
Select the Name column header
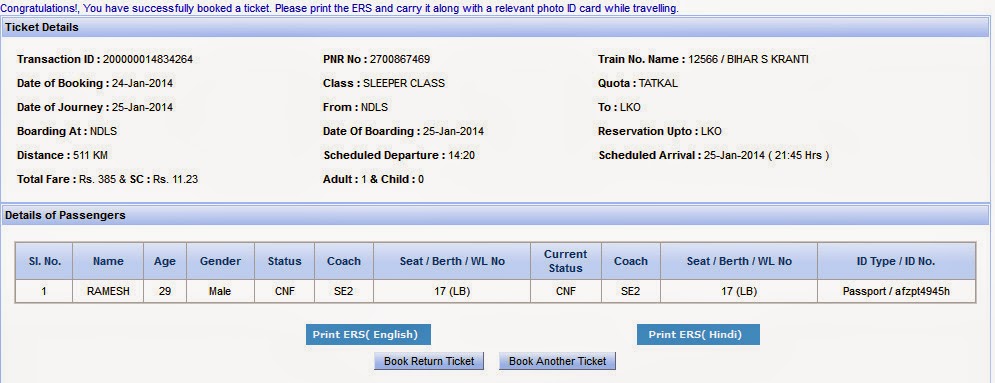click(108, 261)
